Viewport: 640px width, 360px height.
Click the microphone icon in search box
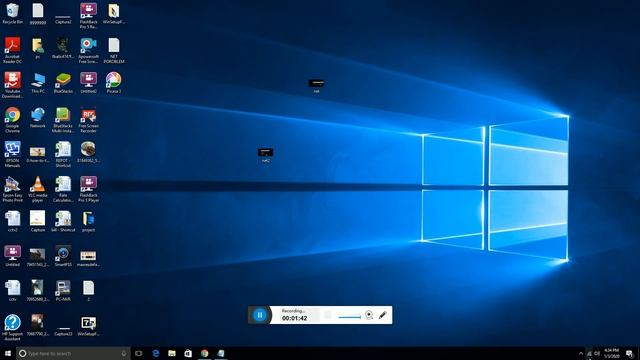pyautogui.click(x=124, y=353)
